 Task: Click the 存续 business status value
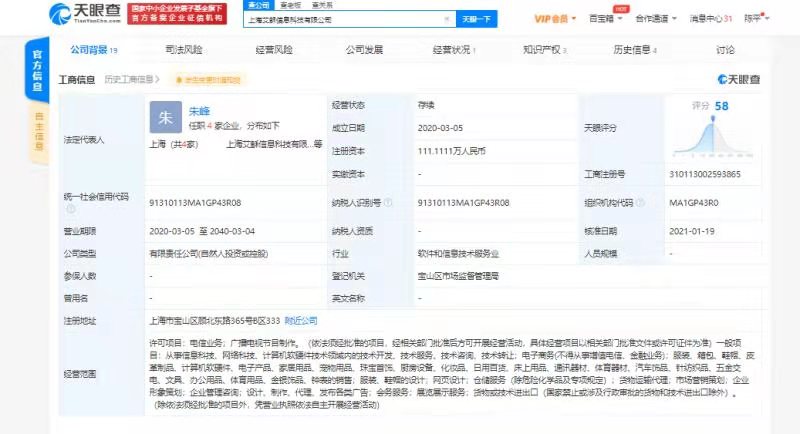click(x=426, y=105)
